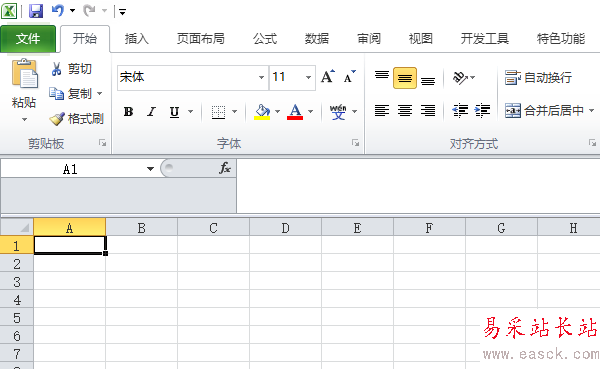Open the 审阅 tab
The width and height of the screenshot is (600, 369).
pyautogui.click(x=369, y=39)
